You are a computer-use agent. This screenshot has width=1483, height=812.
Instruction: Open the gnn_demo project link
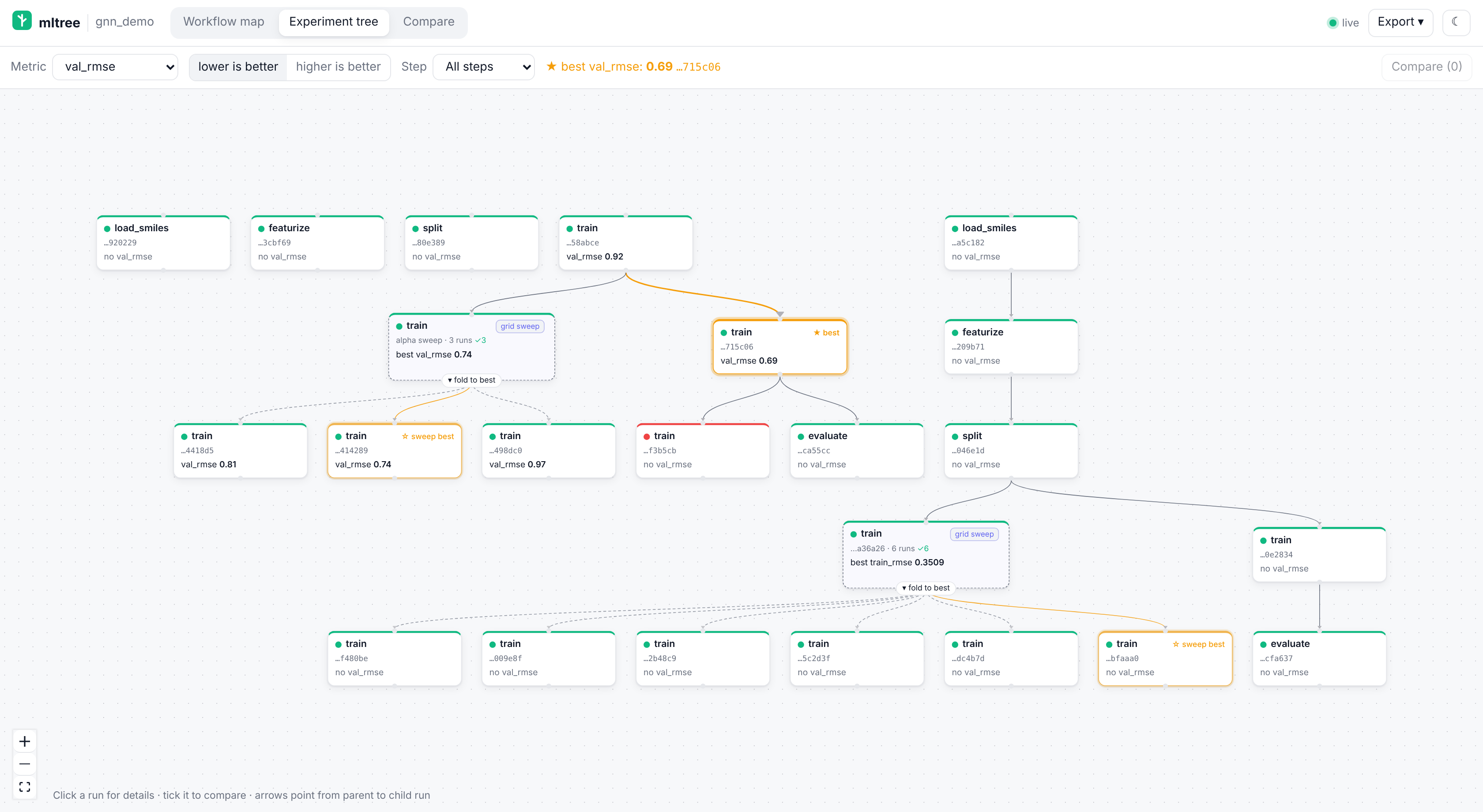[124, 22]
